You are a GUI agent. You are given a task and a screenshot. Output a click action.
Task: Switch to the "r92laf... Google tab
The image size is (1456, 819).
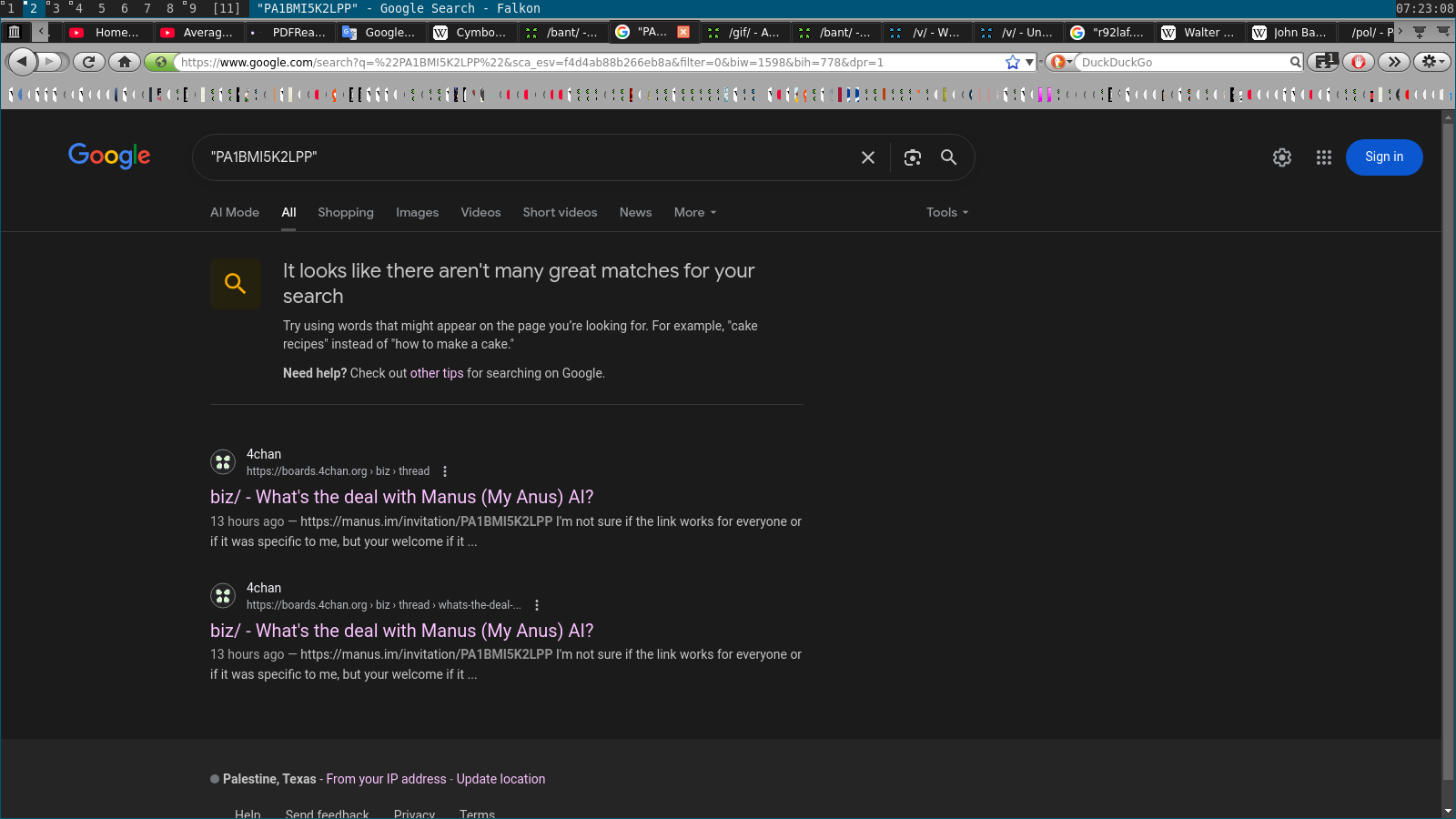click(x=1108, y=32)
